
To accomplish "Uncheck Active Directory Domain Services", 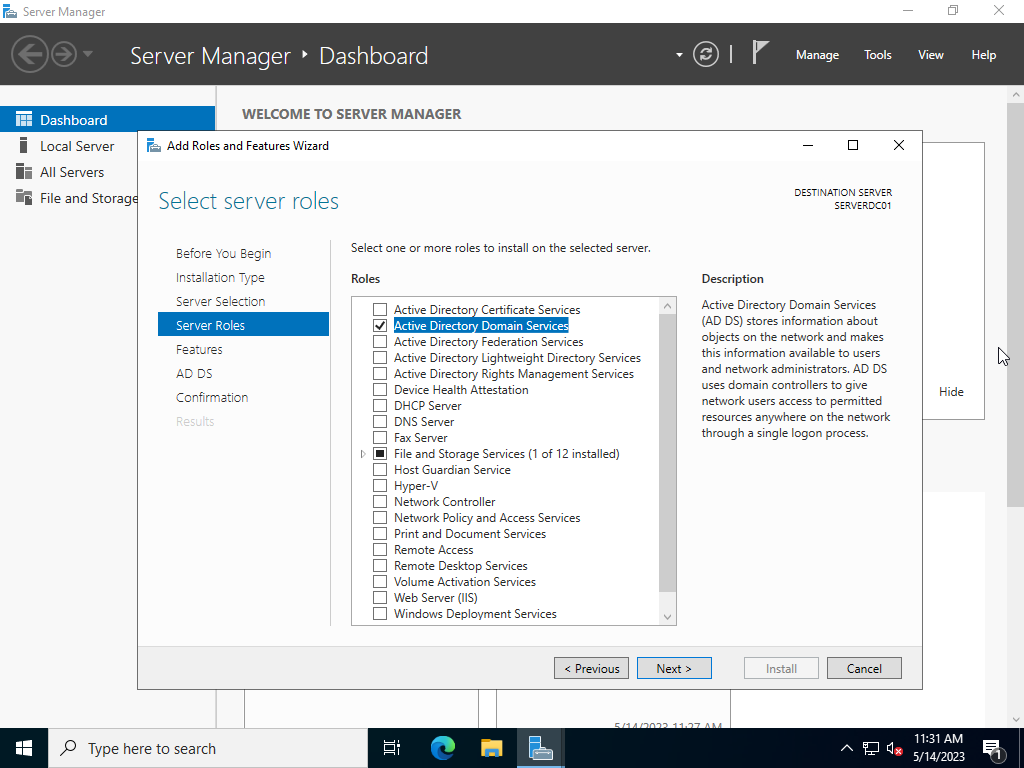I will coord(380,326).
